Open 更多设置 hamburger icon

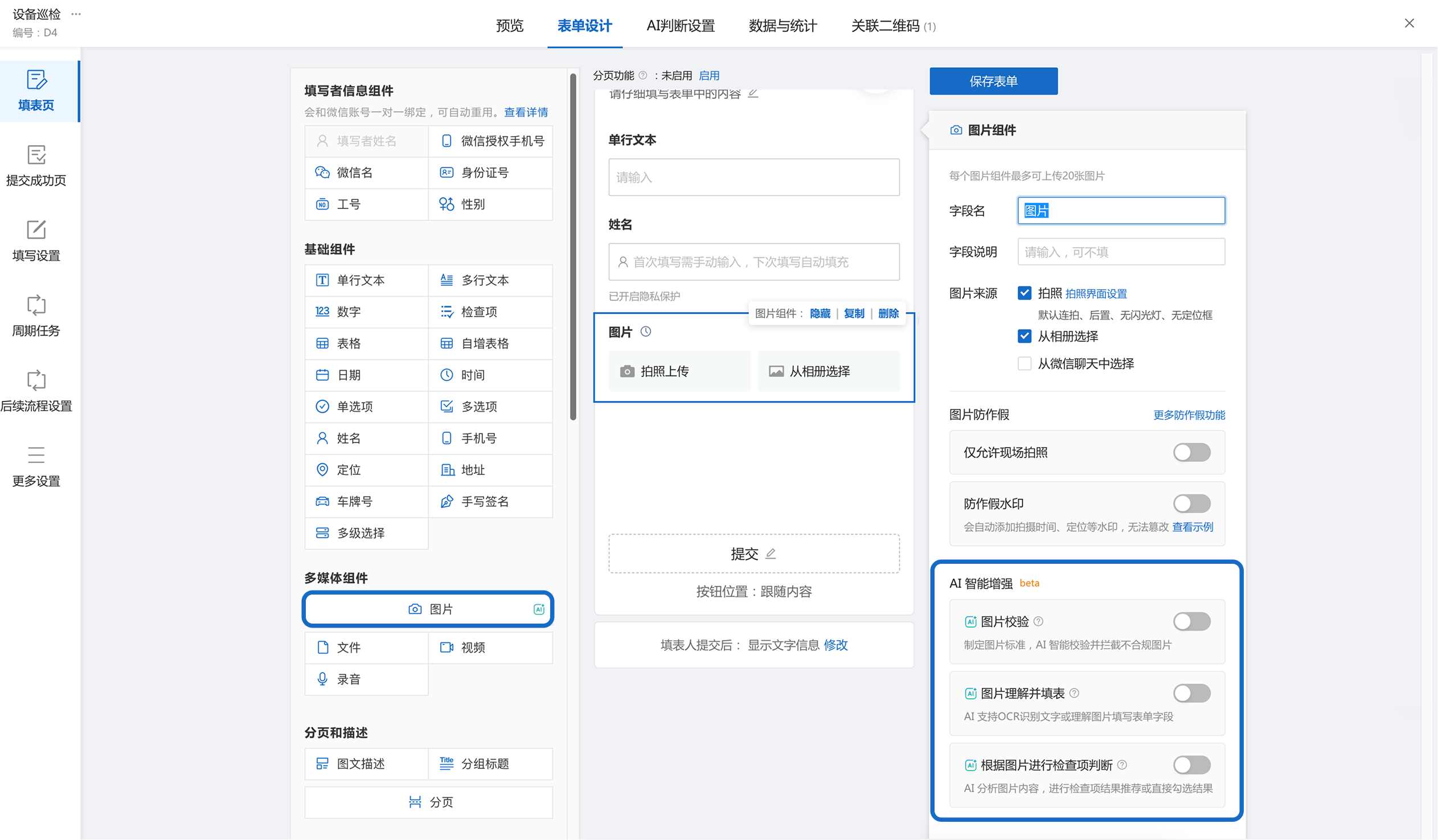(x=36, y=456)
